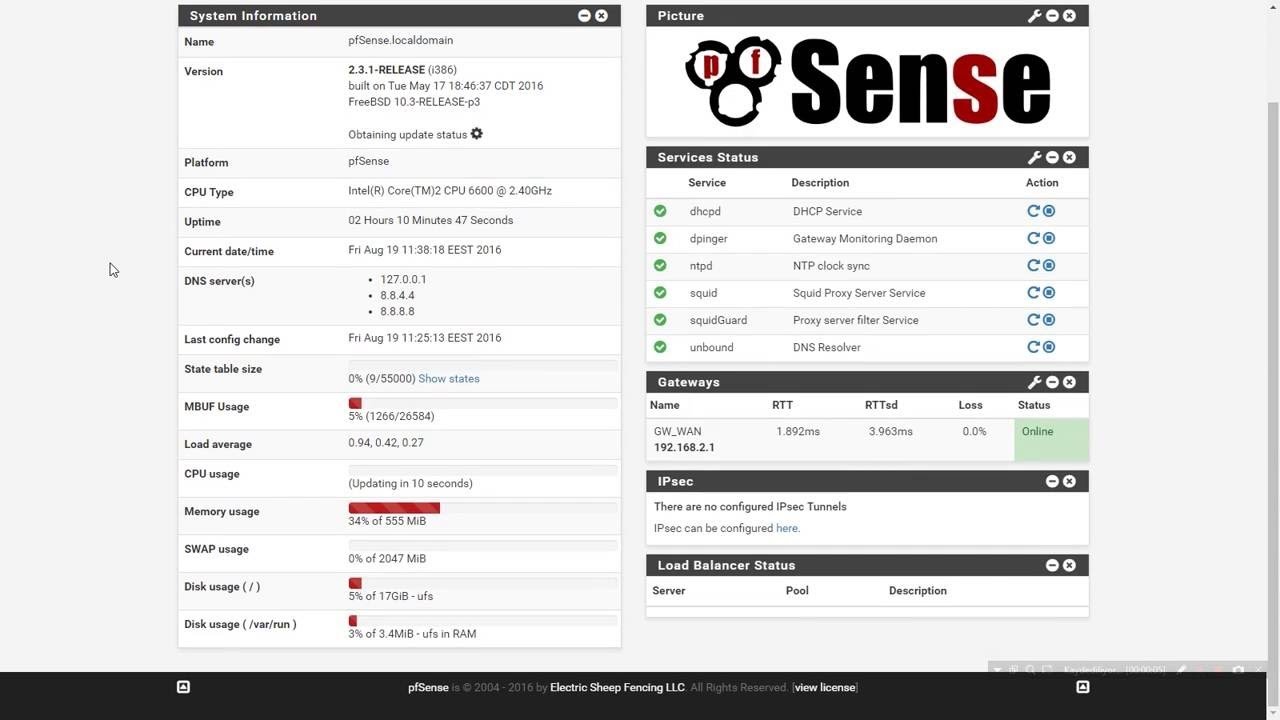
Task: Restart the unbound DNS Resolver service
Action: 1034,347
